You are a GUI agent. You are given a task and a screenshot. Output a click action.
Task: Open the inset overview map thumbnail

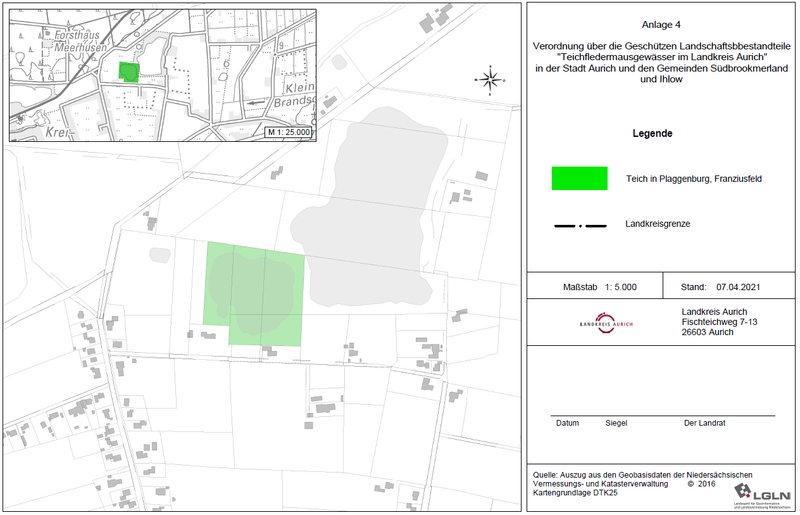(163, 73)
